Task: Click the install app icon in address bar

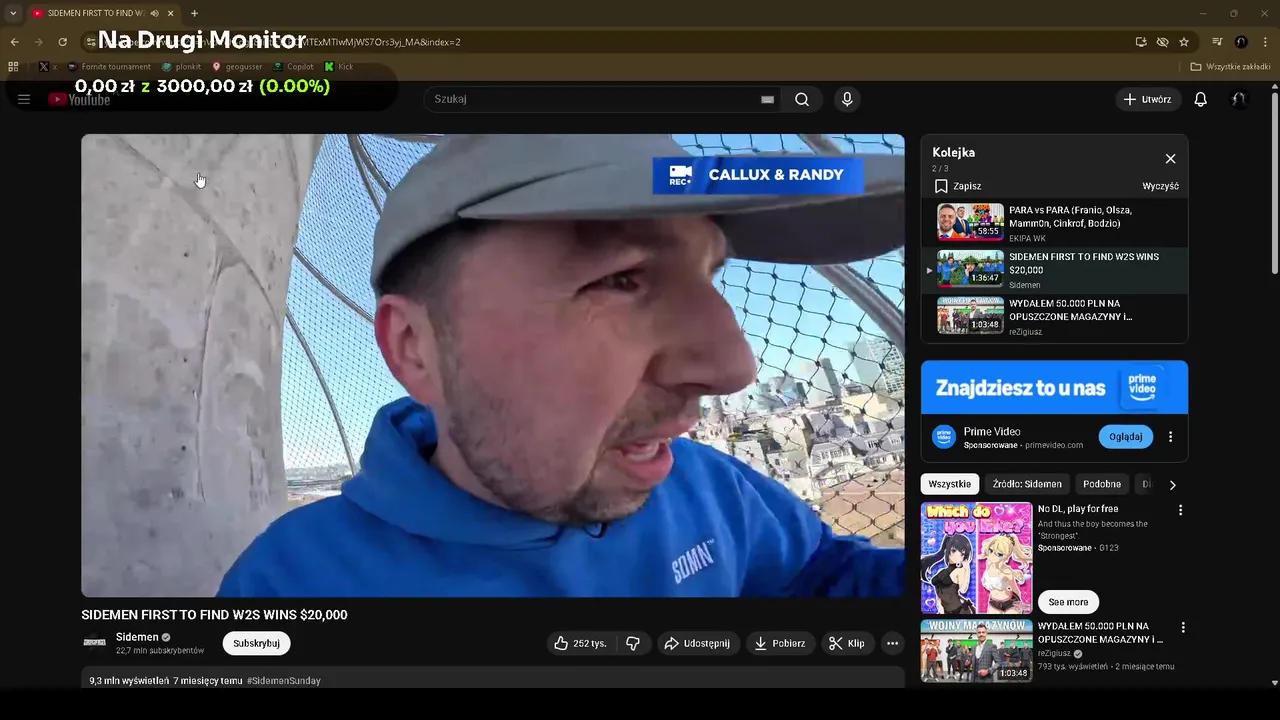Action: (1141, 42)
